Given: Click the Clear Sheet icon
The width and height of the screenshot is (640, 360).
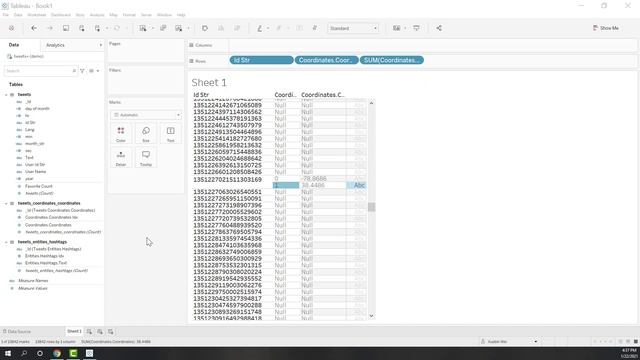Looking at the screenshot, I should coord(178,28).
